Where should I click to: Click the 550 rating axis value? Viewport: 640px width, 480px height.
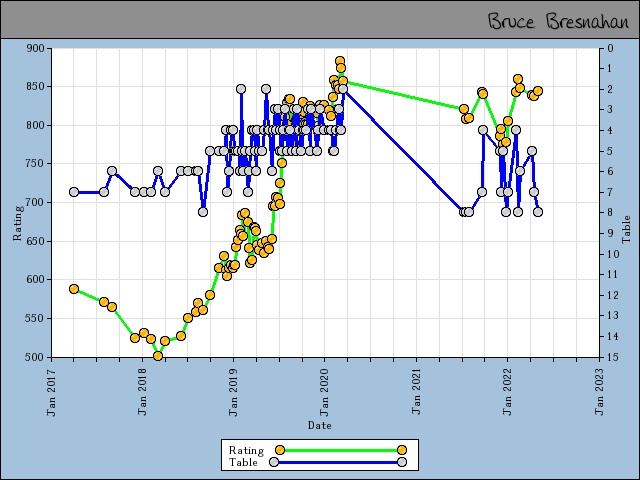coord(35,318)
